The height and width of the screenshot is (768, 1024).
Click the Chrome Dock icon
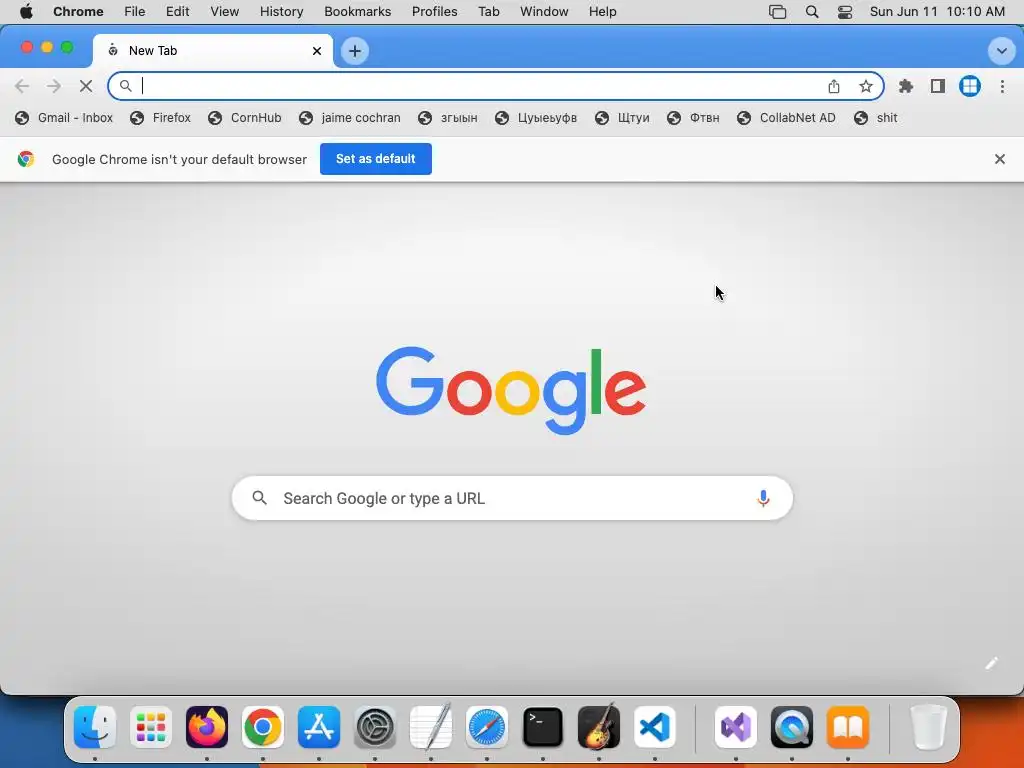[x=263, y=727]
